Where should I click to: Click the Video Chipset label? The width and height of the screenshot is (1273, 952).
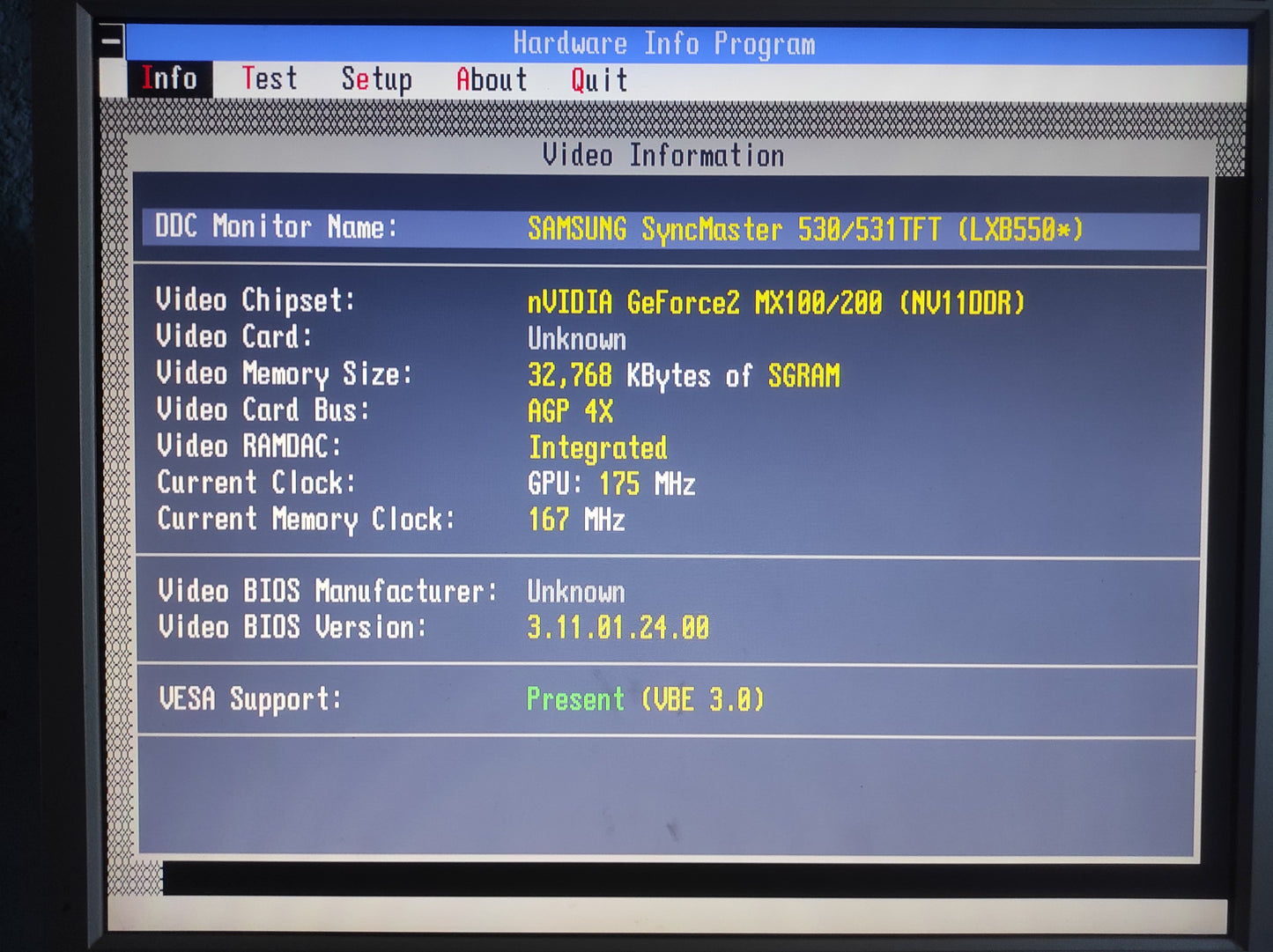[255, 300]
